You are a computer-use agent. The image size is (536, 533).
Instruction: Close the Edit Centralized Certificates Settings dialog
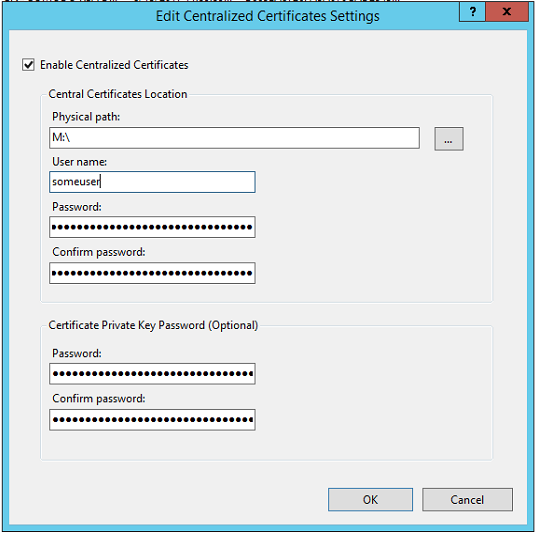tap(507, 12)
